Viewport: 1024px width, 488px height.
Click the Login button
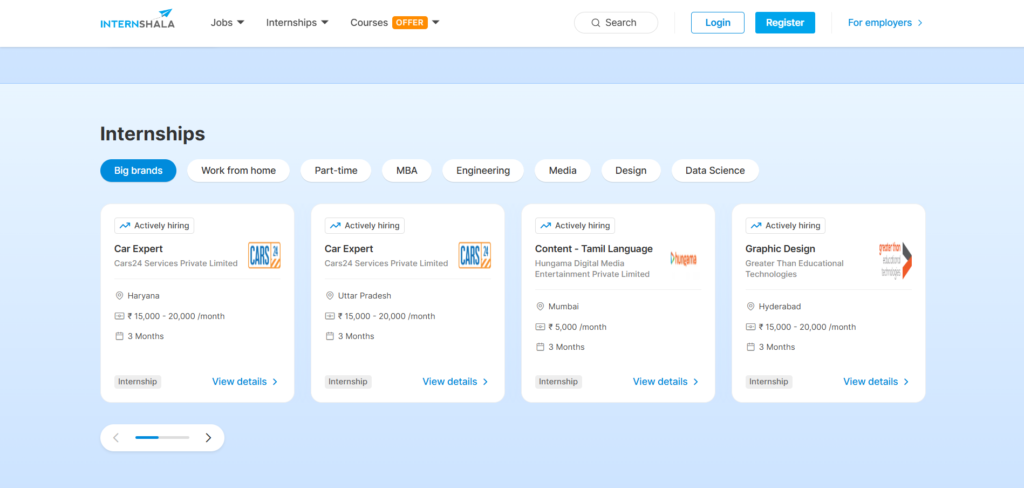[718, 23]
